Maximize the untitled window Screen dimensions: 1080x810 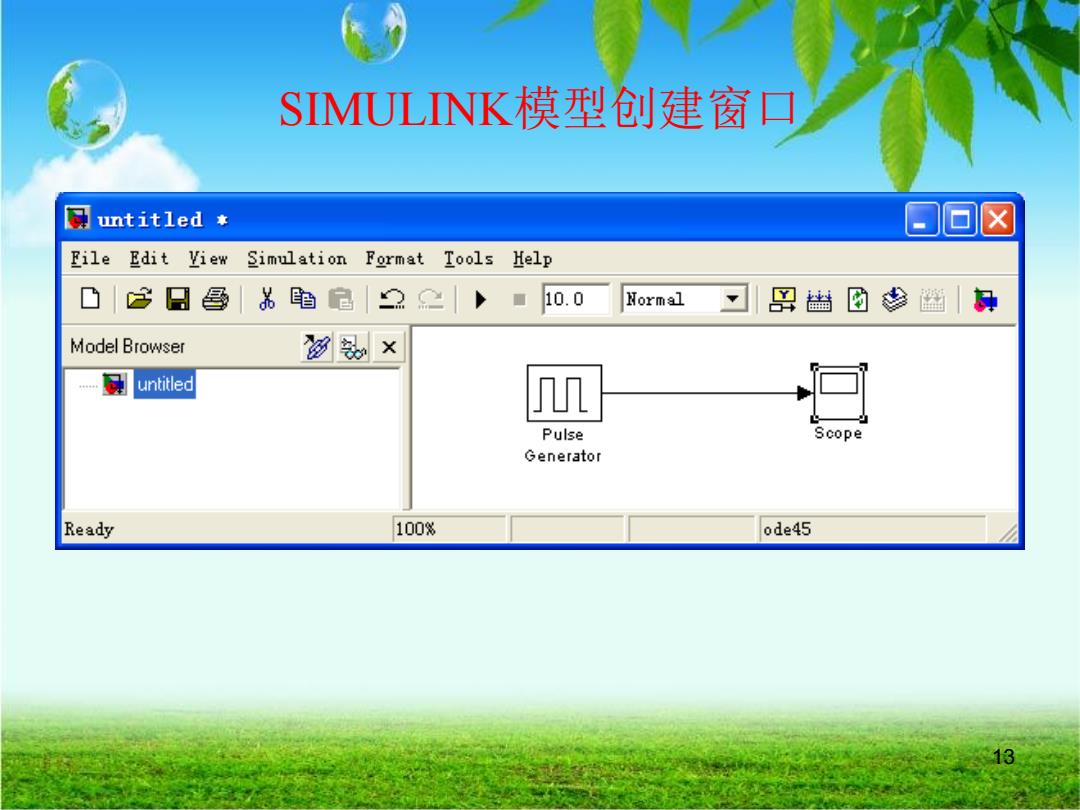959,220
